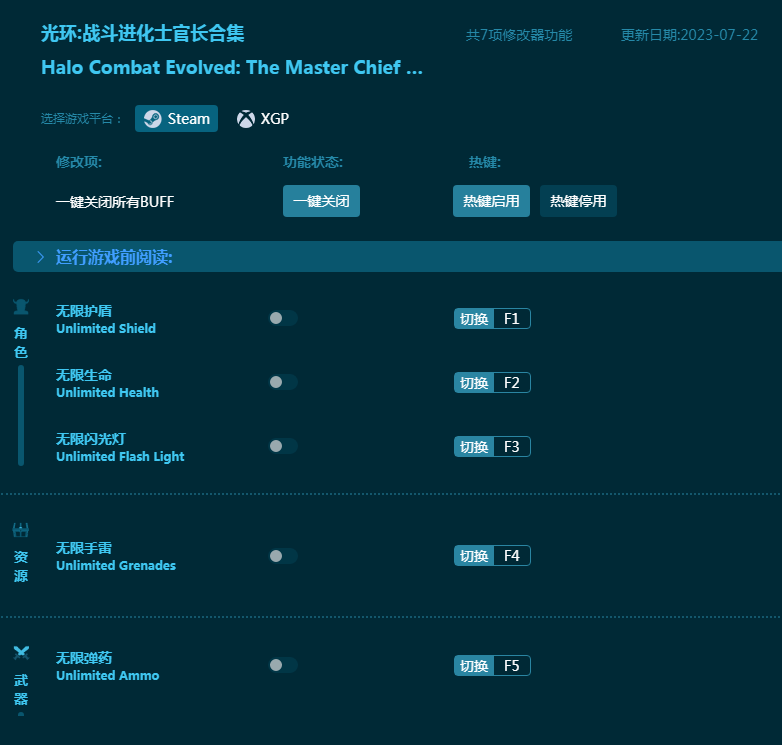Click the F3 hotkey field
The image size is (782, 745).
pos(512,446)
